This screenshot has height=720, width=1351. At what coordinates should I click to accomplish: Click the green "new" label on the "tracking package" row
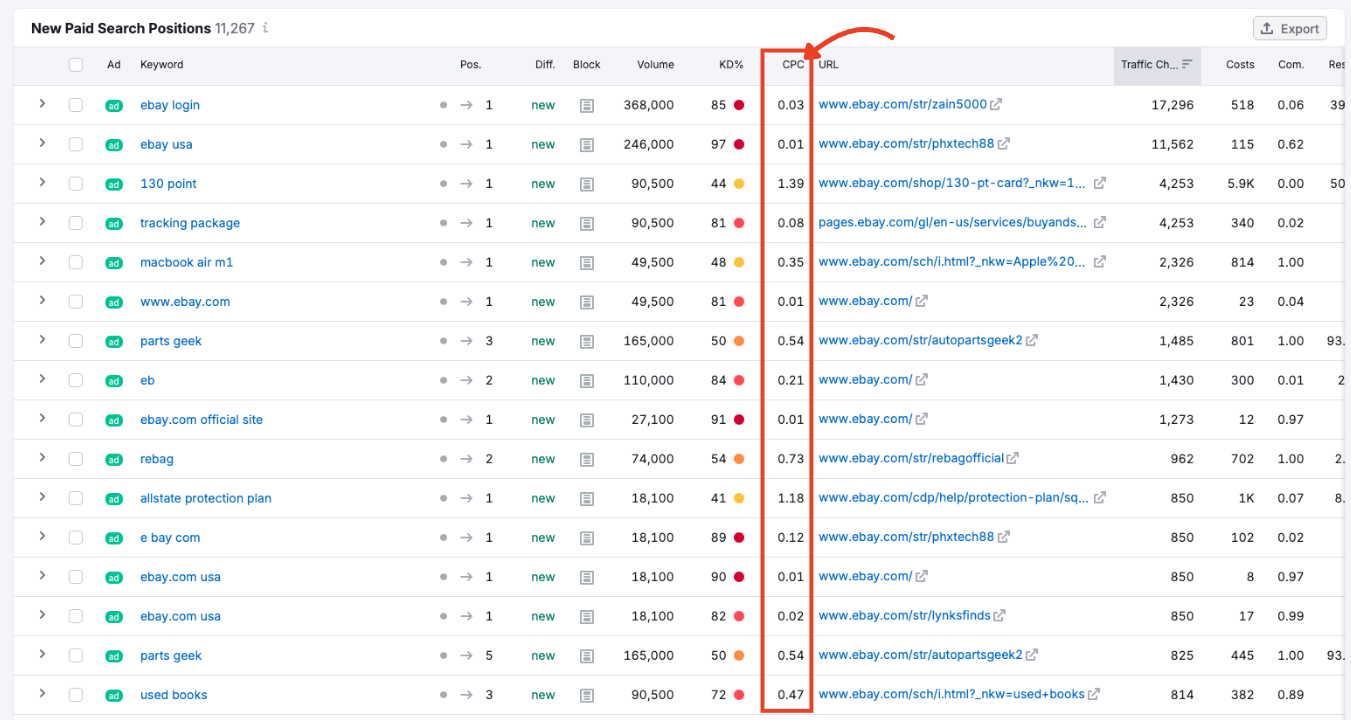(542, 223)
